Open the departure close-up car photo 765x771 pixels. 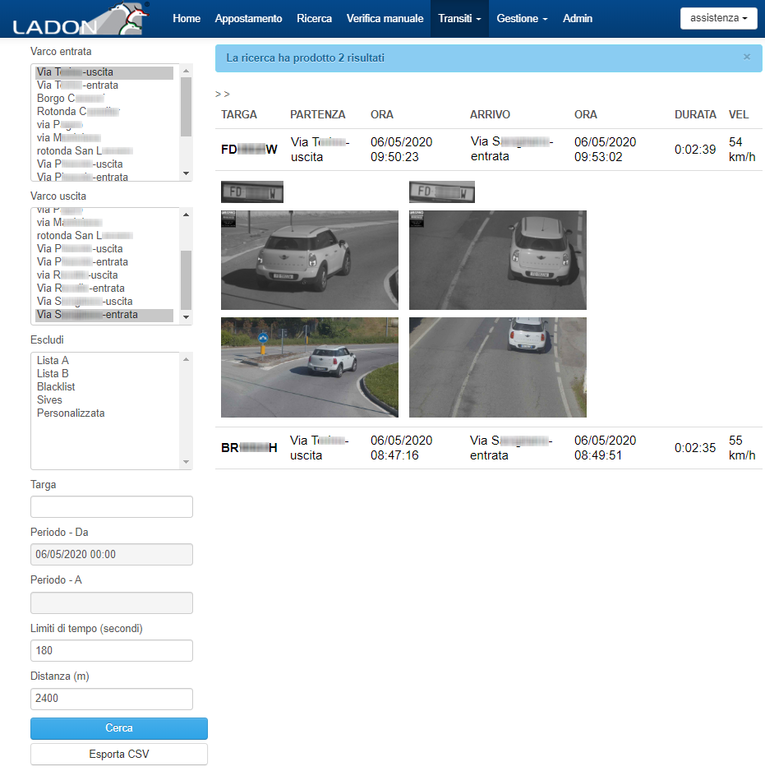(310, 260)
